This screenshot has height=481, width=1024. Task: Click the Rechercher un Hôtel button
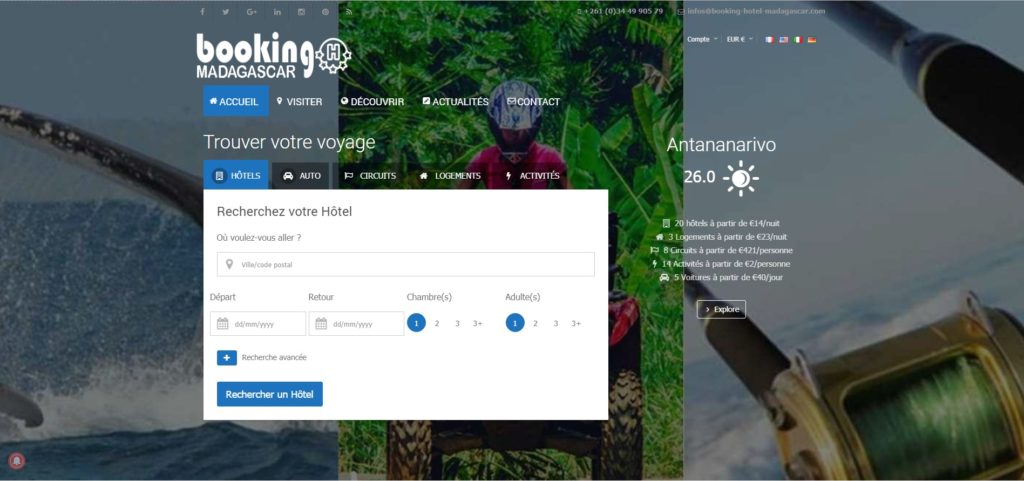click(x=270, y=394)
